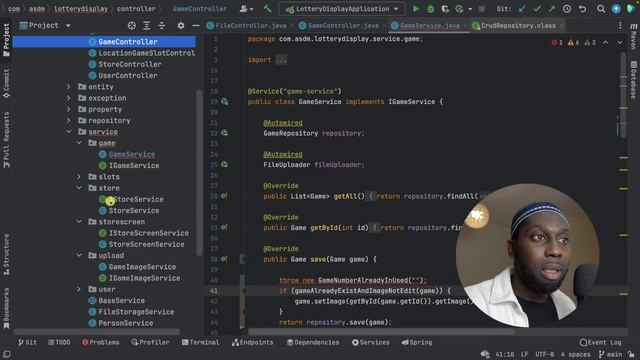Collapse the game folder
Screen dimensions: 640x360
click(79, 143)
